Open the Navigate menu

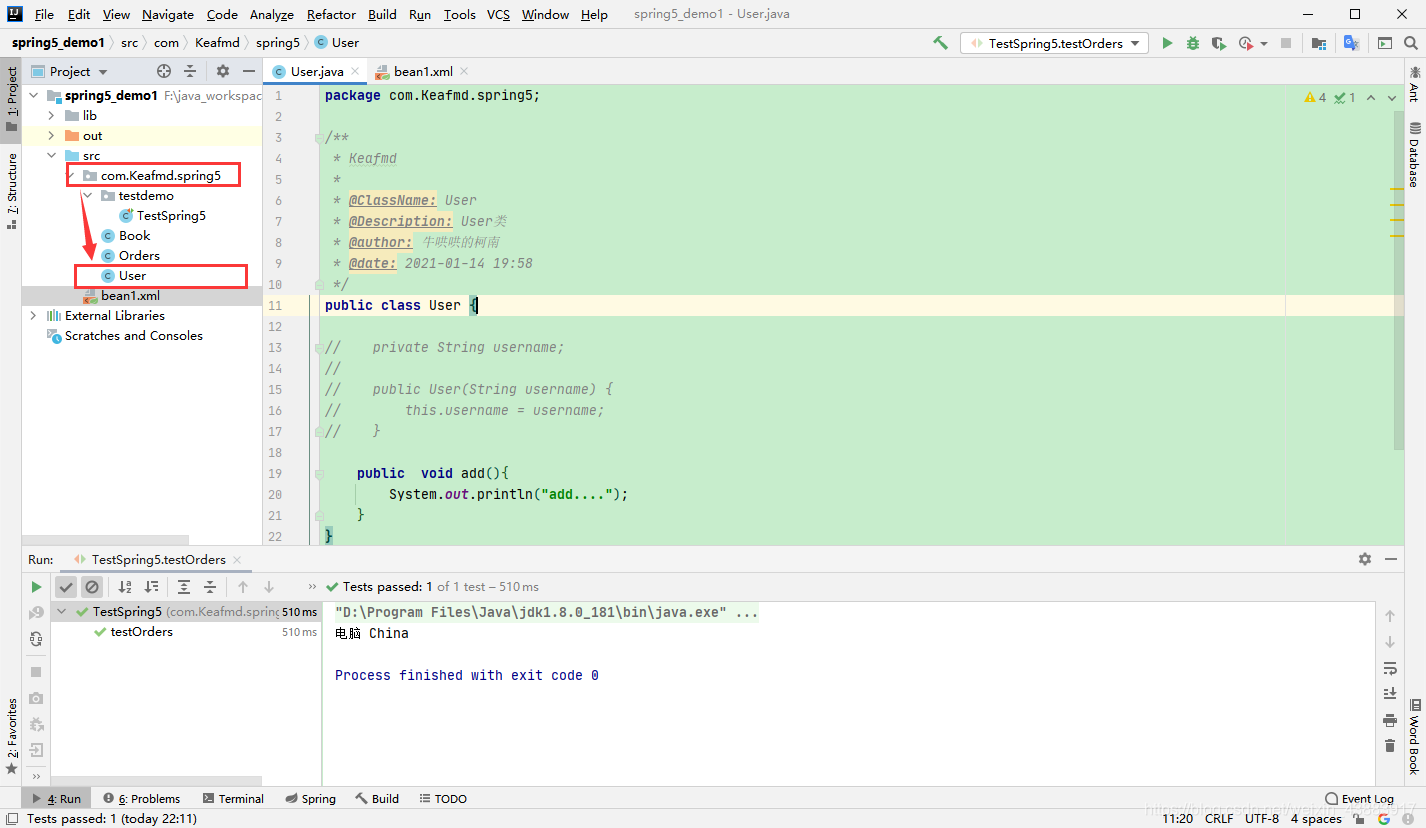click(x=168, y=14)
